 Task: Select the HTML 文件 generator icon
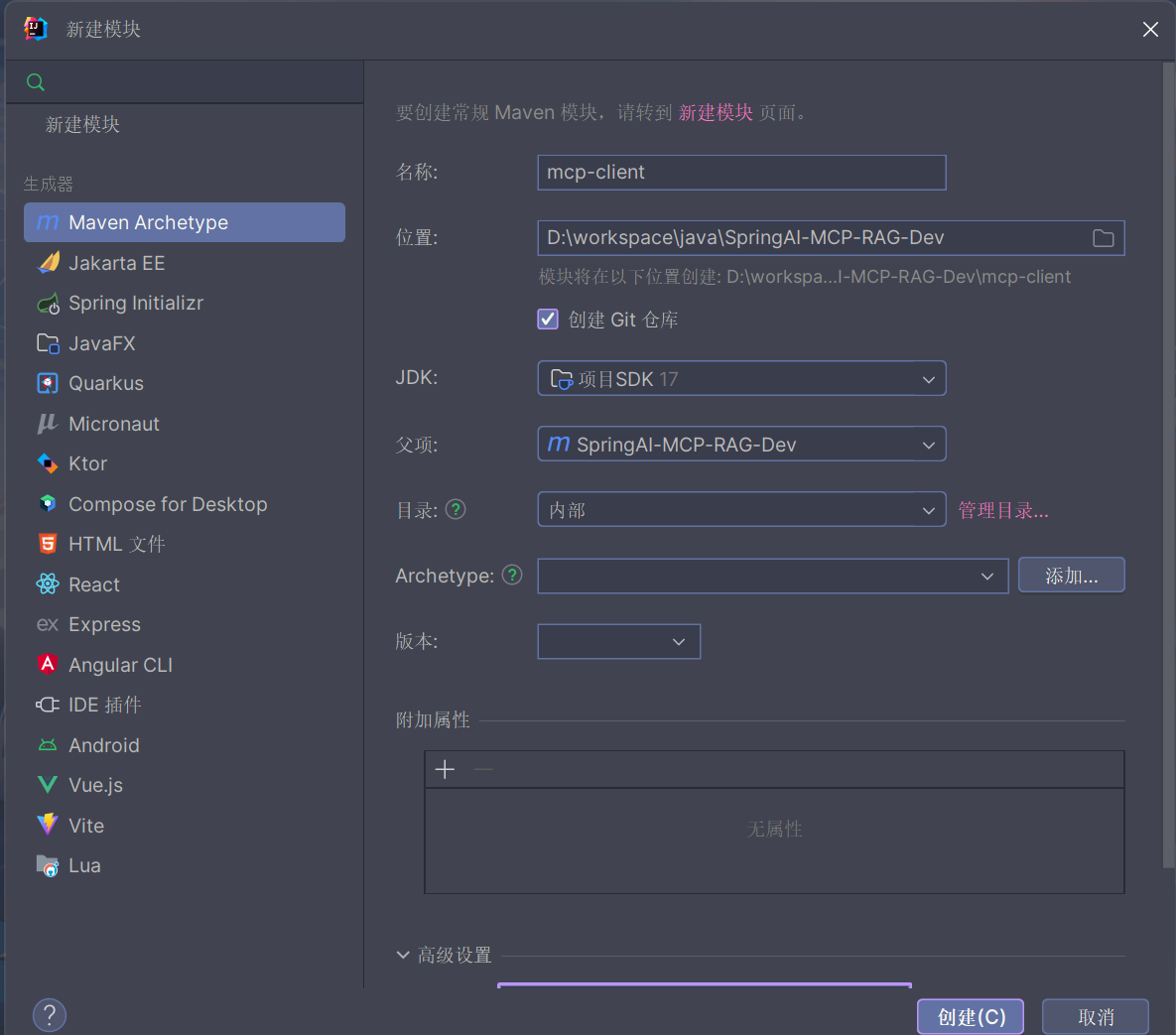(x=48, y=544)
